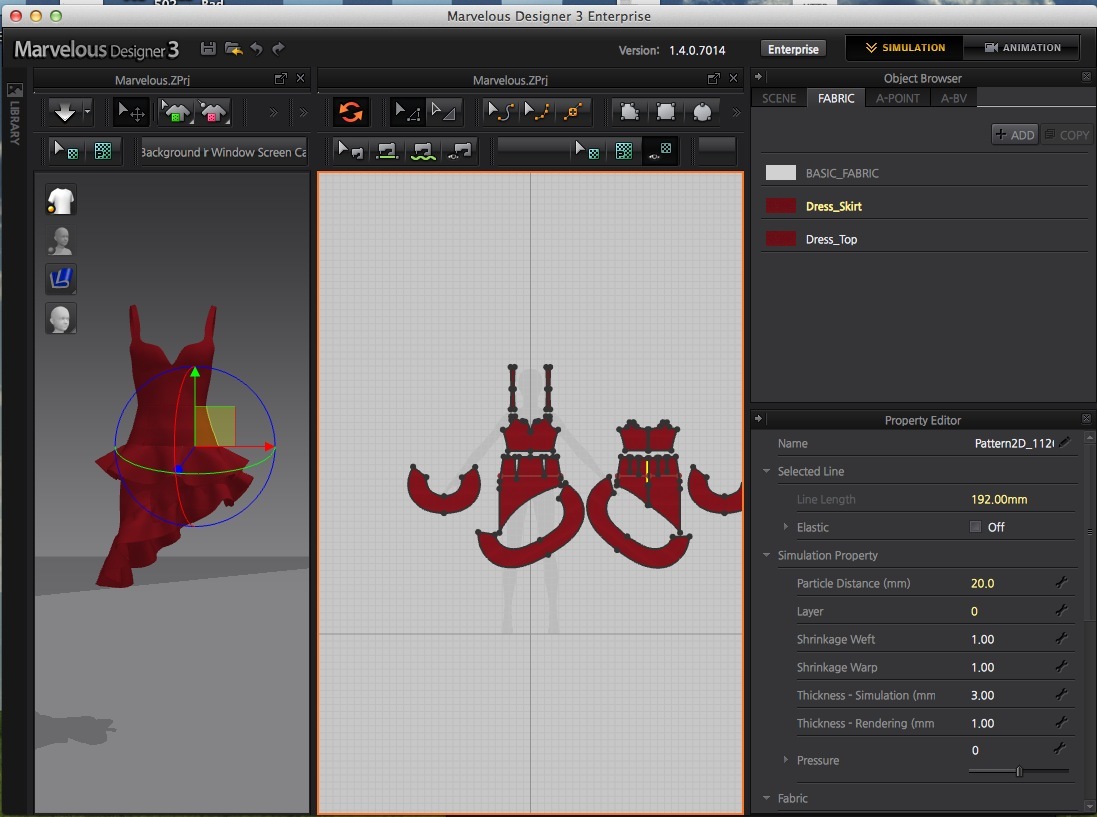The width and height of the screenshot is (1097, 817).
Task: Click the ADD fabric button
Action: click(1014, 134)
